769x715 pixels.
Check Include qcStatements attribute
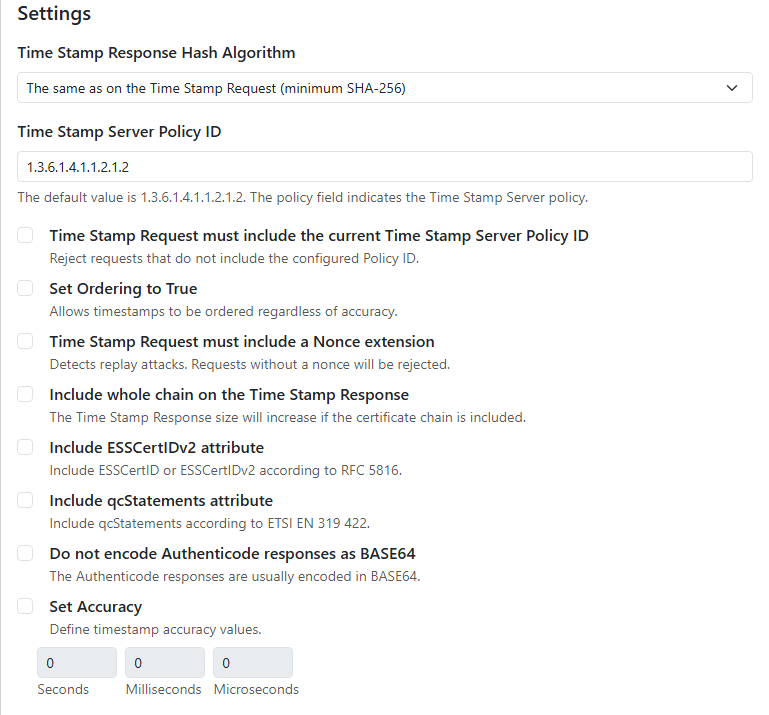(25, 500)
